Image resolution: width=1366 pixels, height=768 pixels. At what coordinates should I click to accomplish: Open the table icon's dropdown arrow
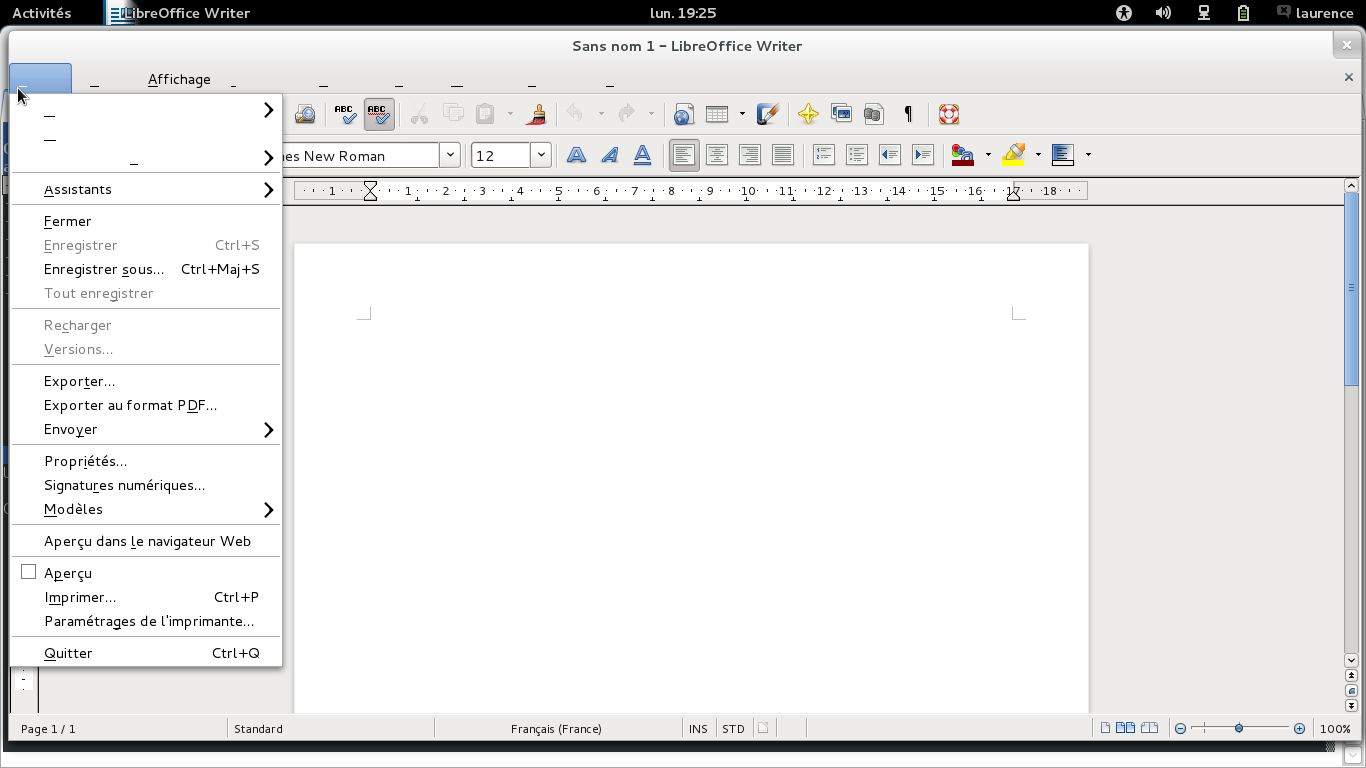(742, 114)
